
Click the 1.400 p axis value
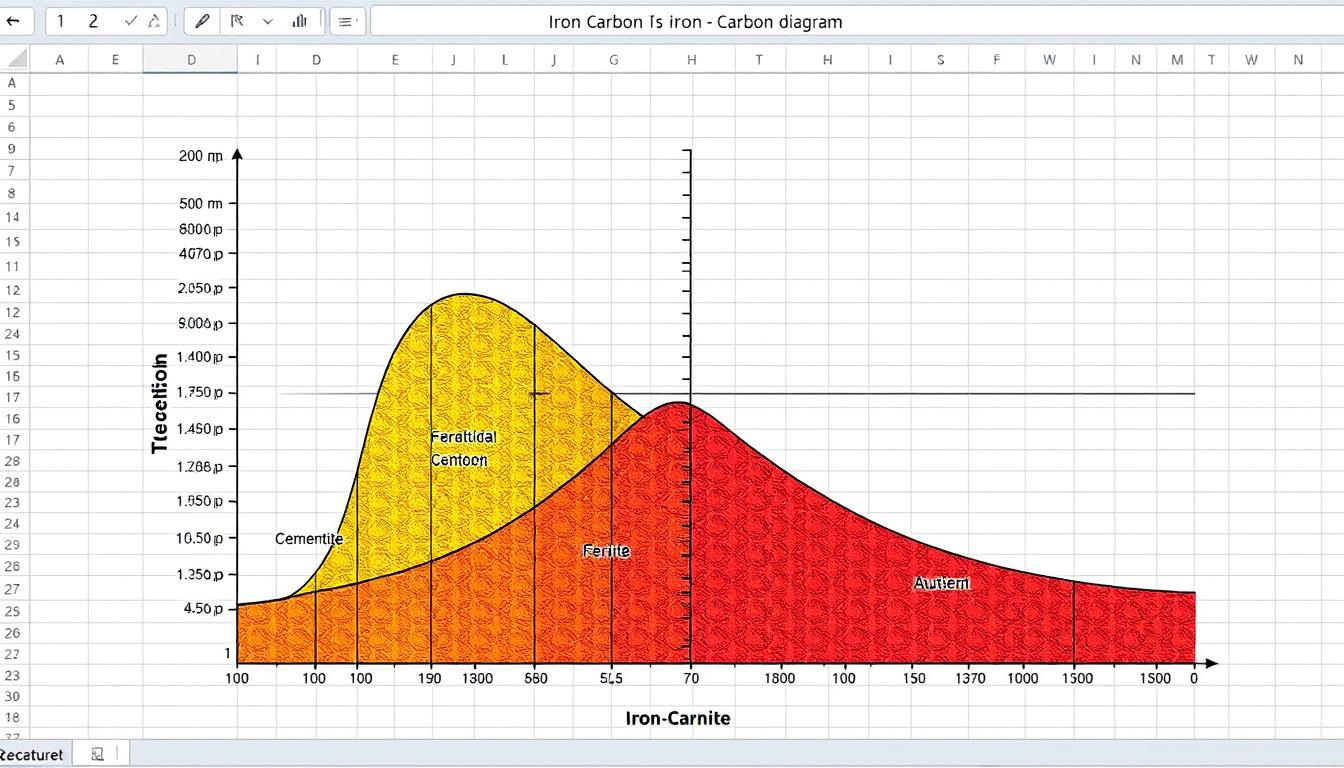point(200,357)
